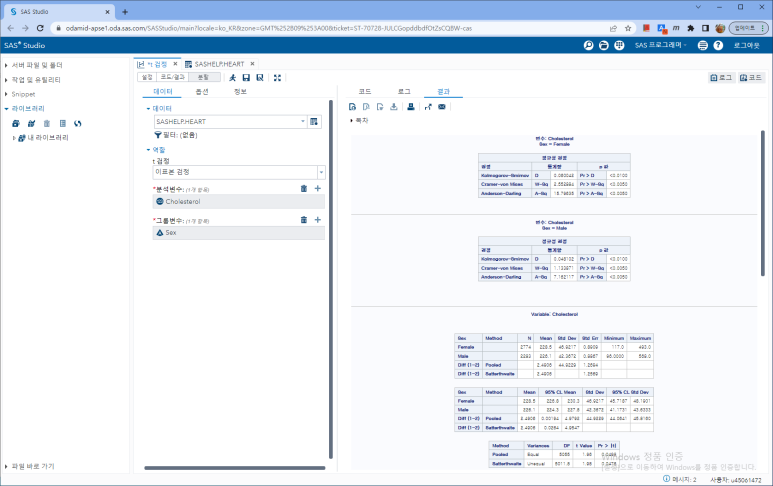Click the 로그 button at top right
773x486 pixels.
(722, 77)
